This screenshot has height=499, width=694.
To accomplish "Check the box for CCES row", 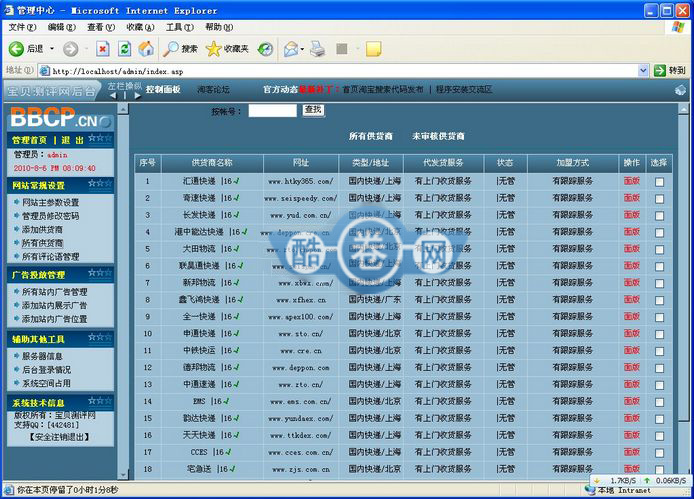I will coord(659,453).
